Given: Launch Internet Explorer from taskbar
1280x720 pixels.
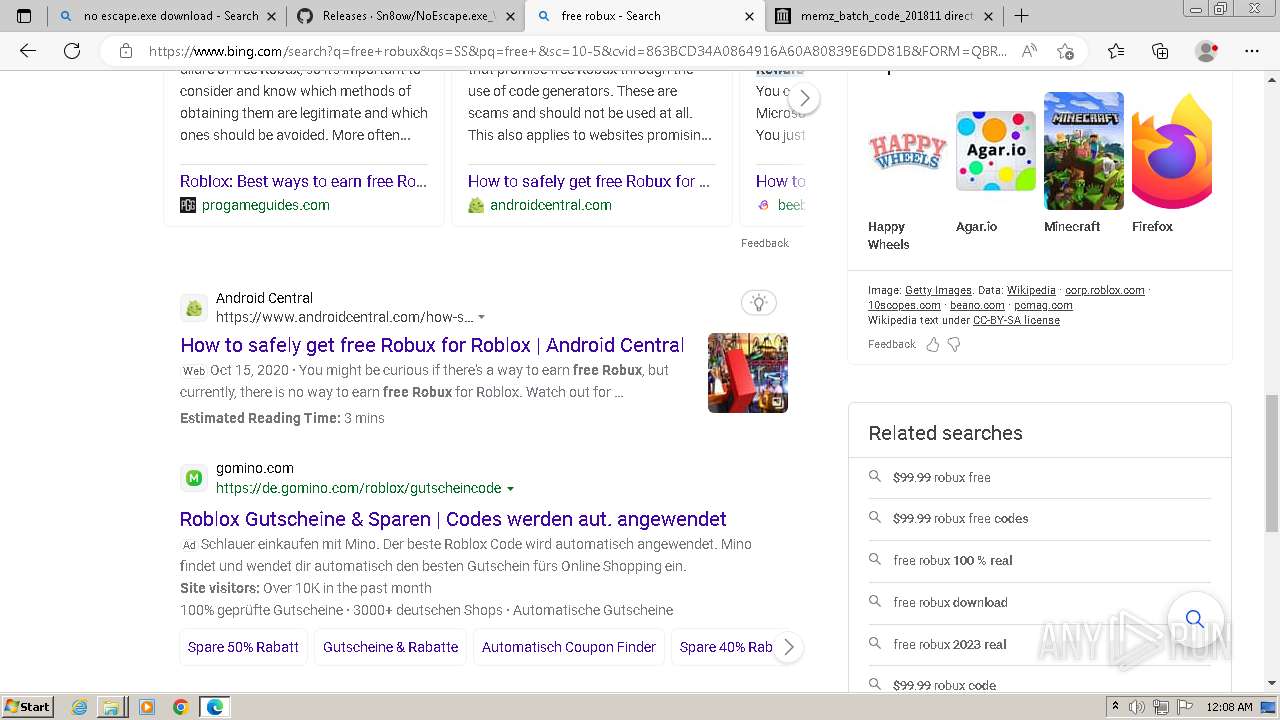Looking at the screenshot, I should click(80, 707).
